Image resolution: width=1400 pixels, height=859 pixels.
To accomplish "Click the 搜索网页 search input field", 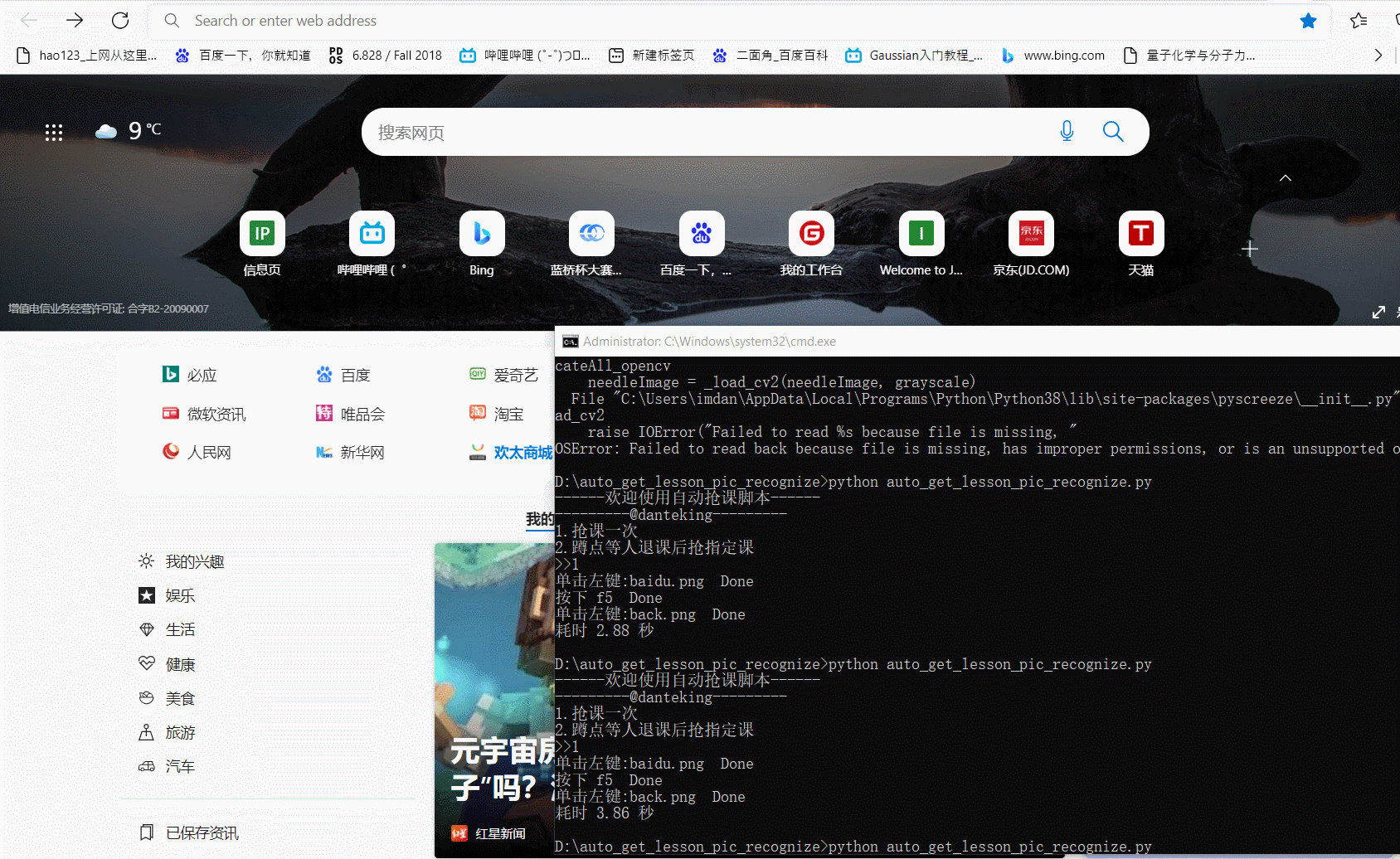I will [705, 133].
